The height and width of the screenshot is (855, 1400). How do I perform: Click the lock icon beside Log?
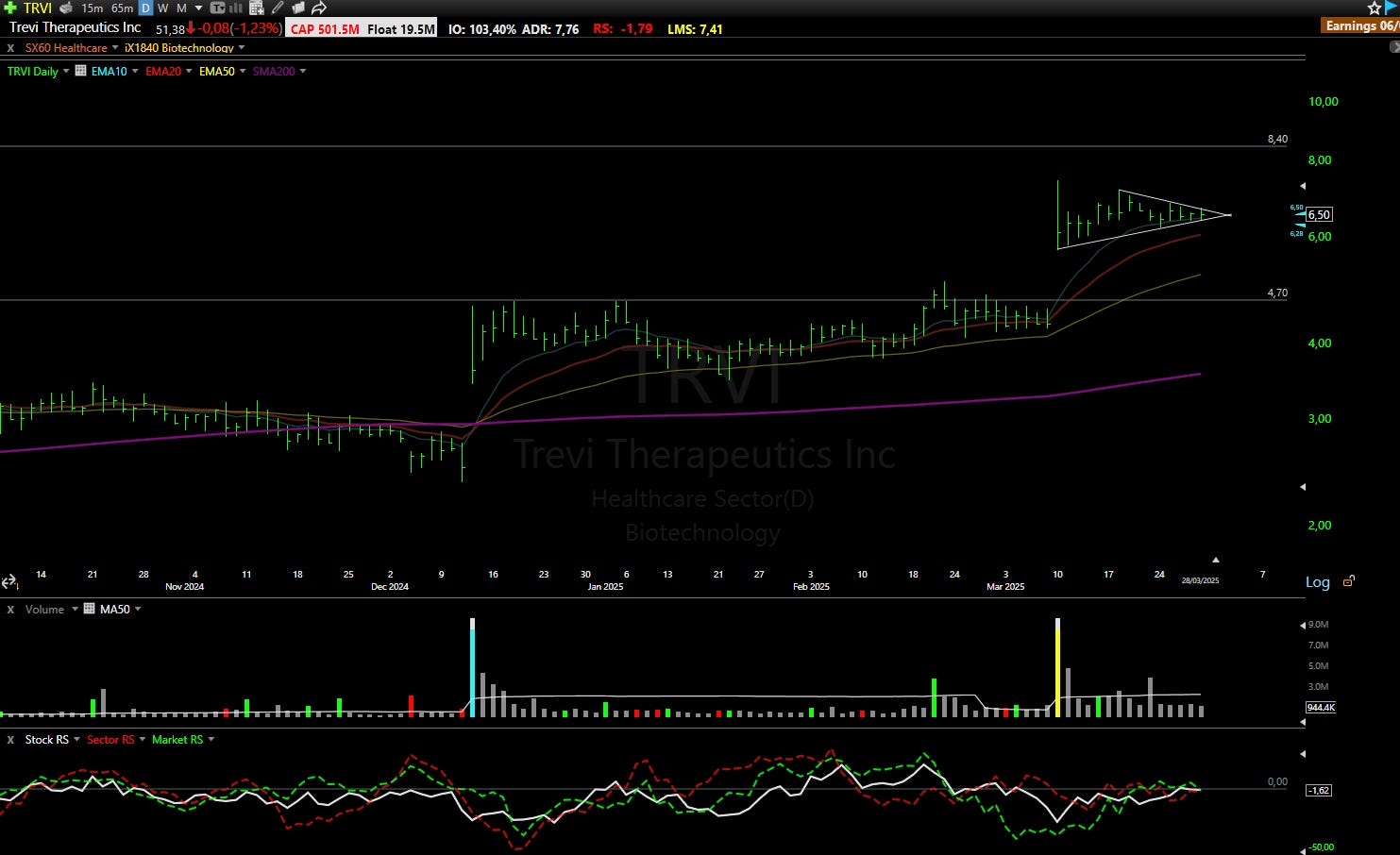point(1349,580)
